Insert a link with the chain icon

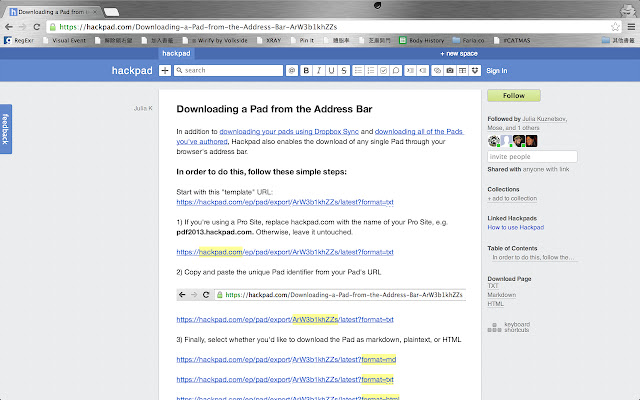tap(437, 71)
